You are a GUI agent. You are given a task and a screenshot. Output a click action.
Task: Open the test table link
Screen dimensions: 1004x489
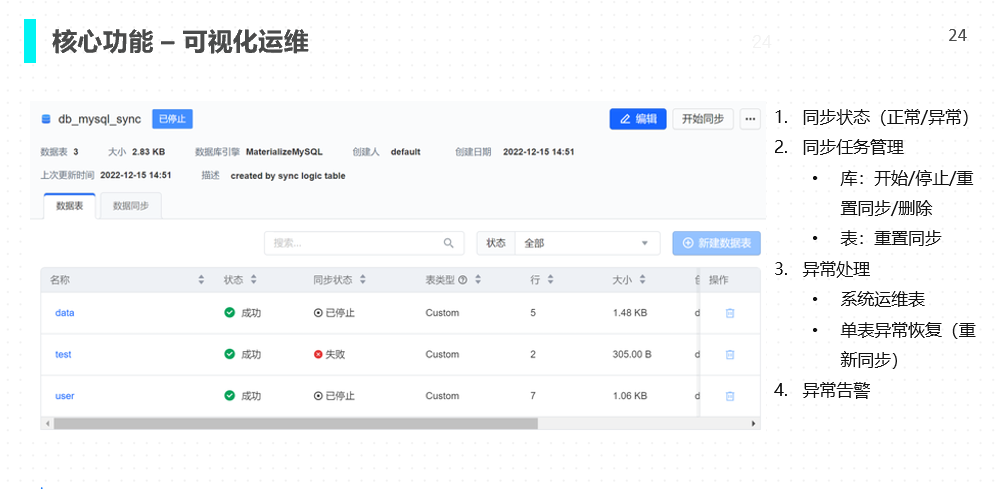(63, 355)
